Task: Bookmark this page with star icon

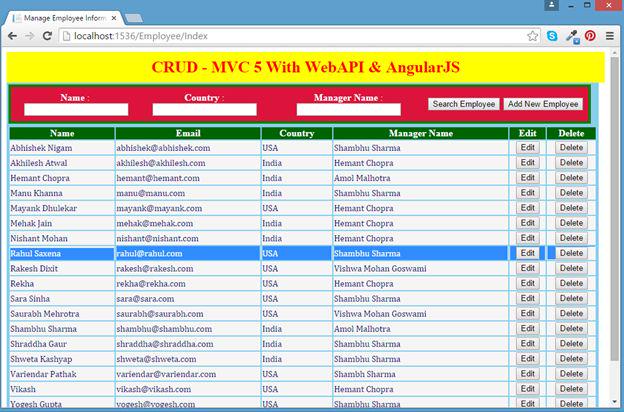Action: pyautogui.click(x=532, y=36)
